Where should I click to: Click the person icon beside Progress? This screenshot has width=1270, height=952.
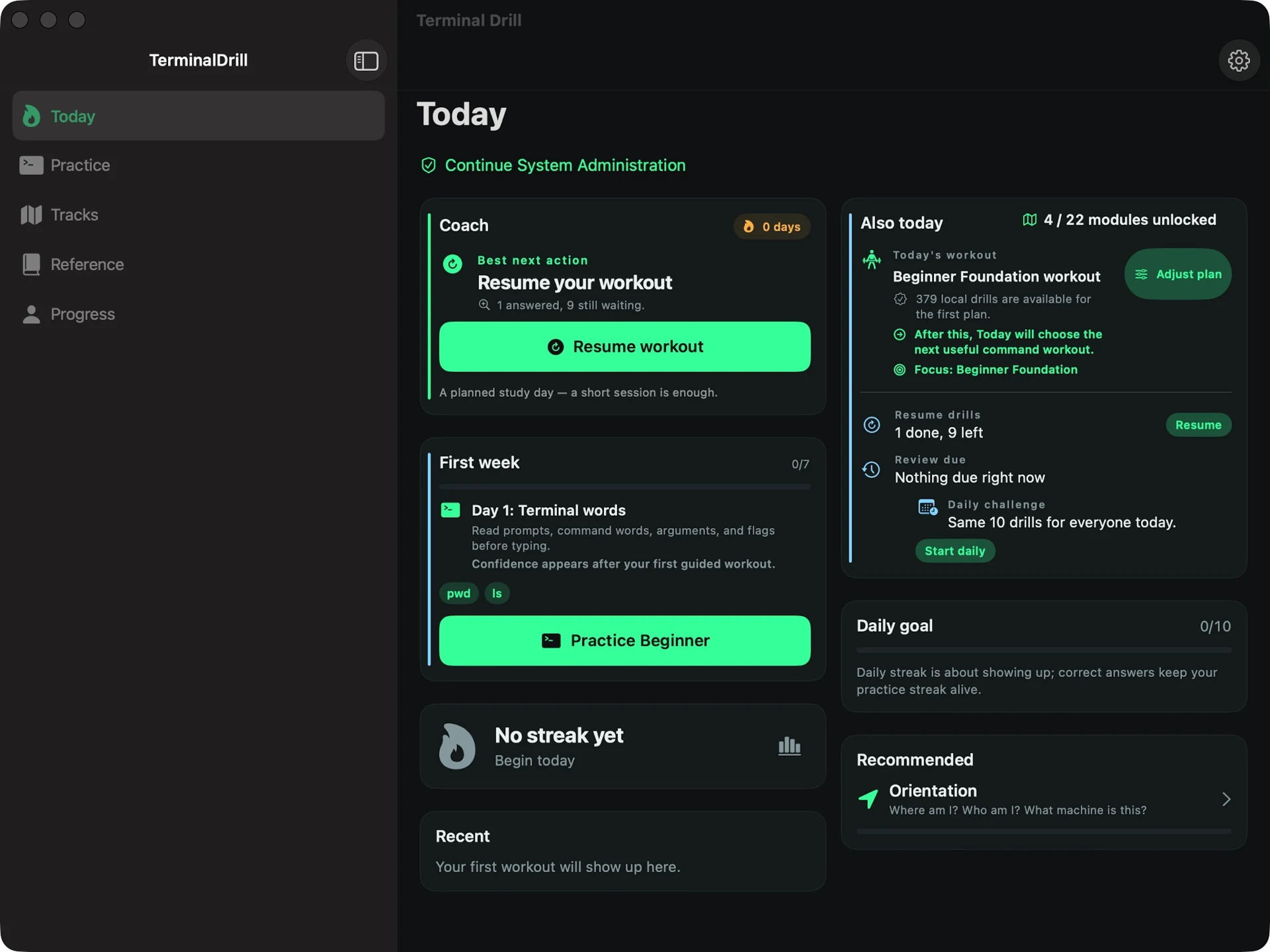point(31,314)
